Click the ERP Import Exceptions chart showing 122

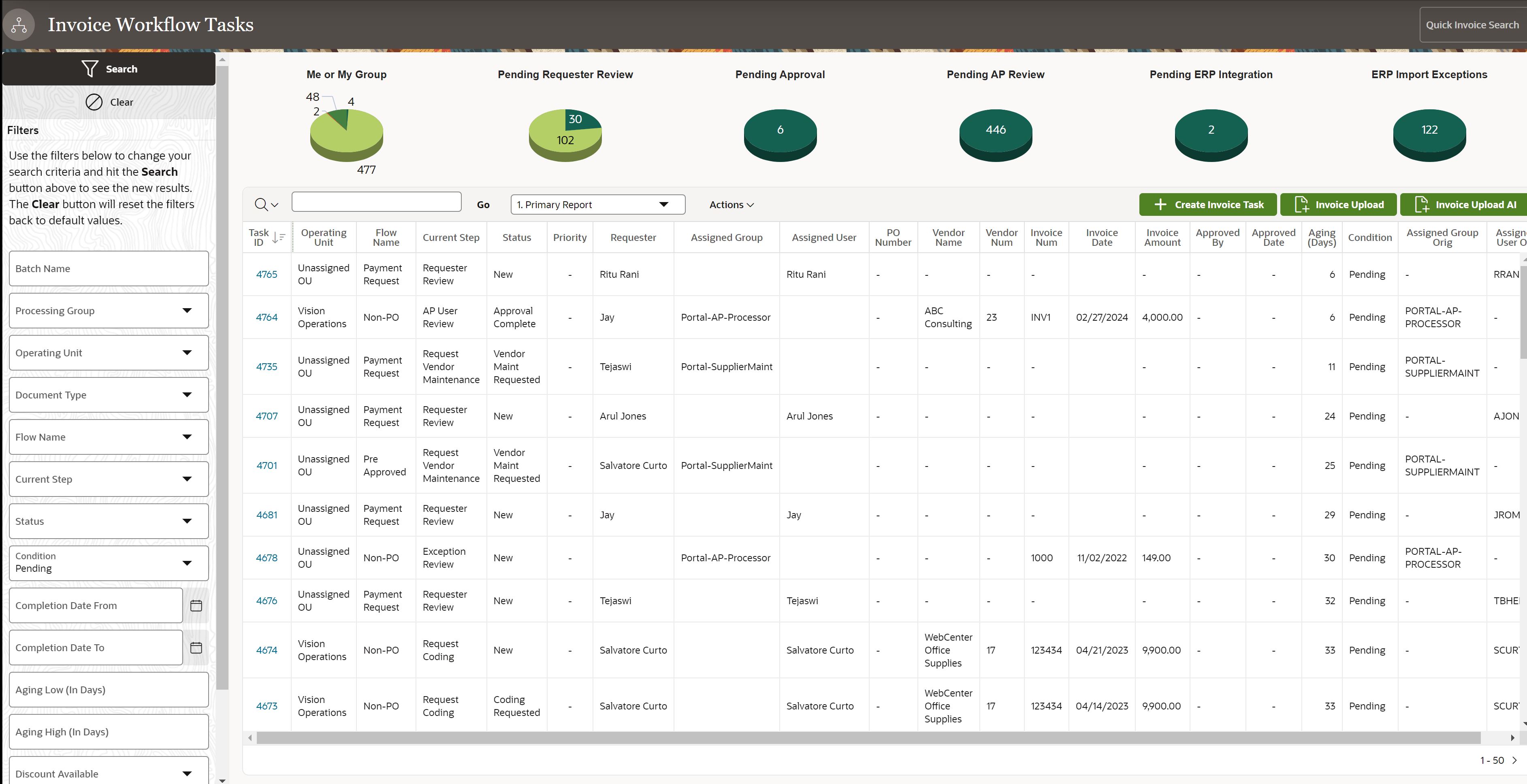[1429, 135]
